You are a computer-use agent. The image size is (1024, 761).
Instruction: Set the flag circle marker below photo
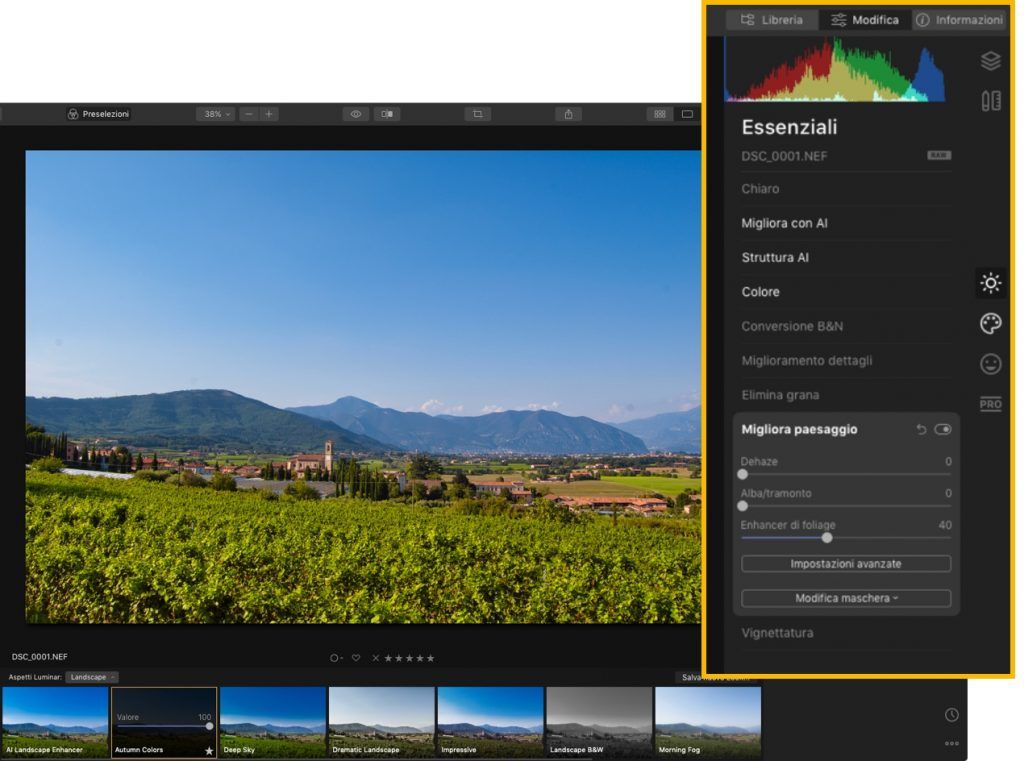click(x=335, y=658)
